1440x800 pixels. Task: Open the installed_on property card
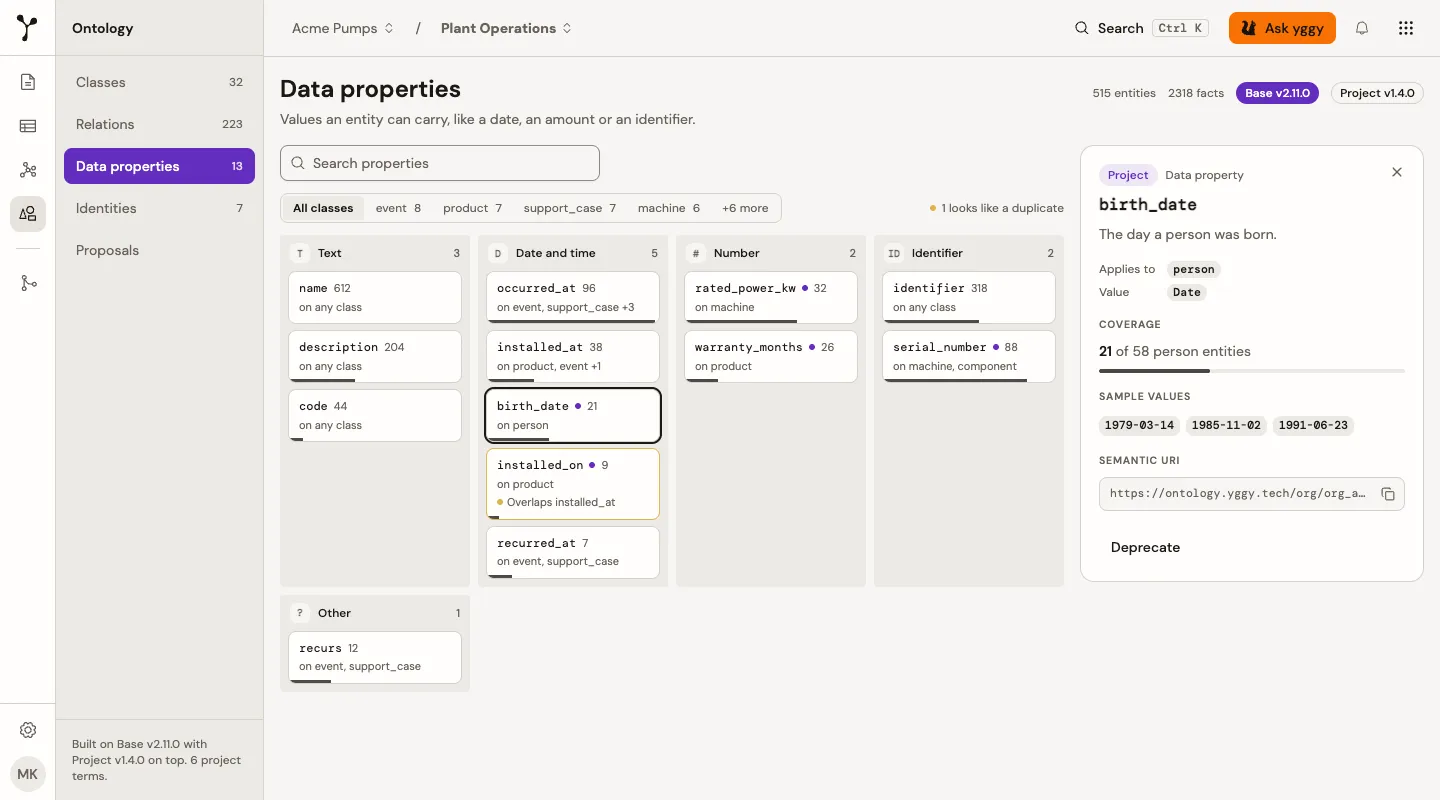pyautogui.click(x=573, y=484)
